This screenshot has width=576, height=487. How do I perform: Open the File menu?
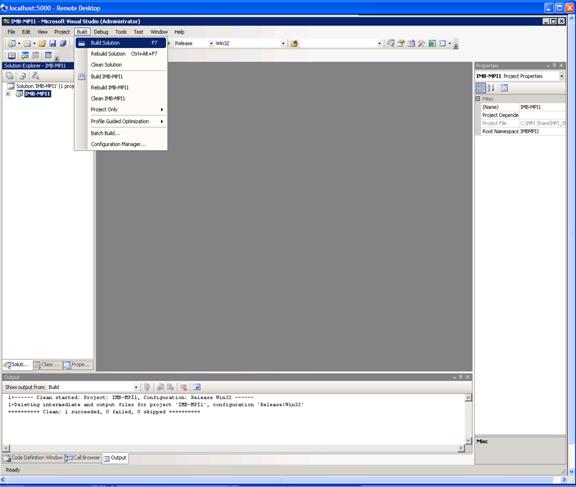[x=11, y=32]
